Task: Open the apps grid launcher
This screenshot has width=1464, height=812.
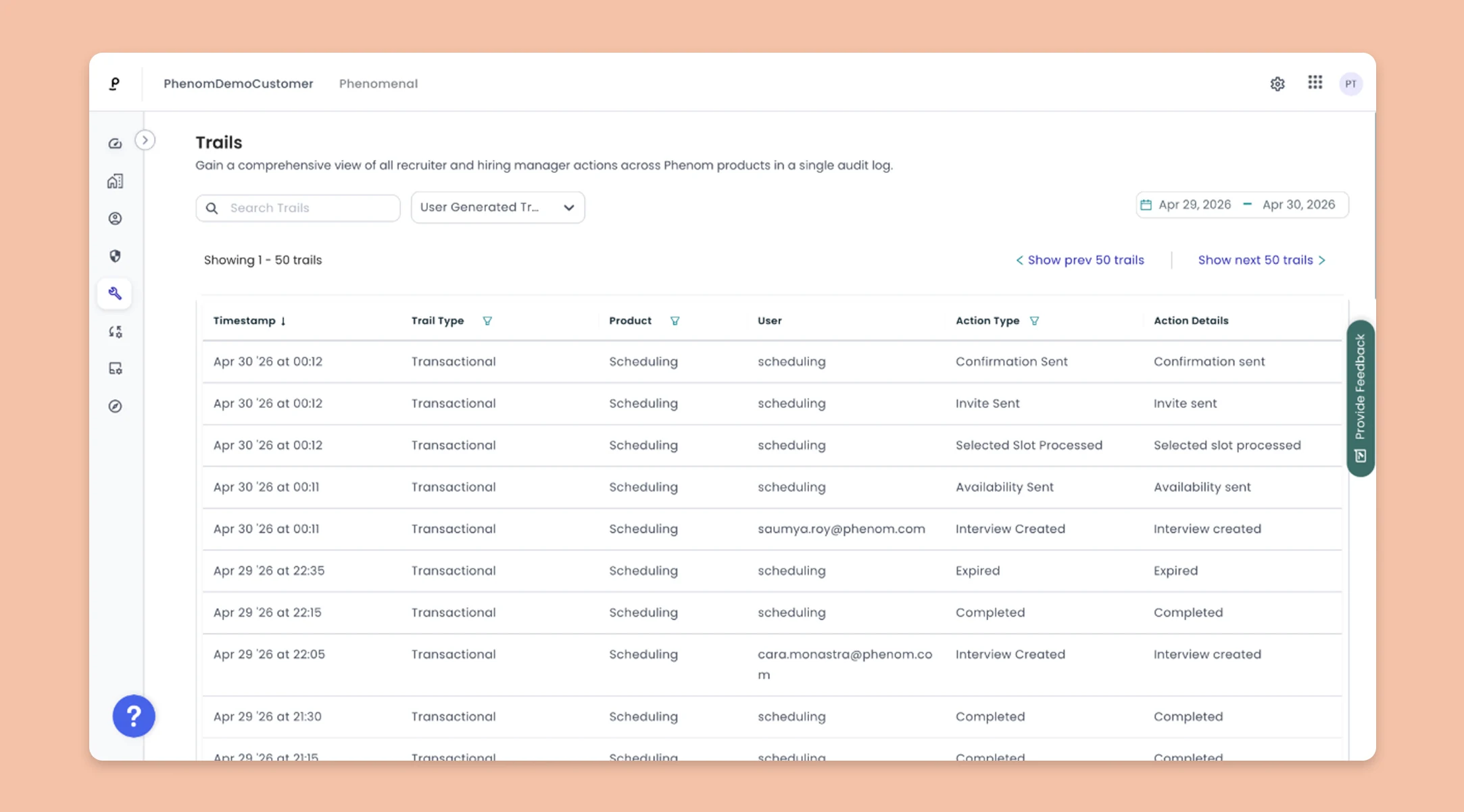Action: point(1315,82)
